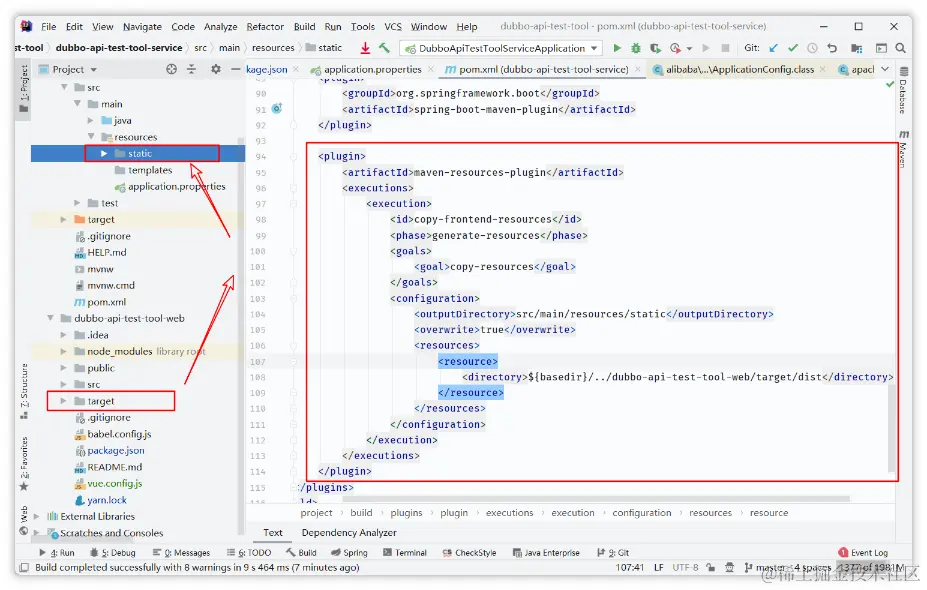Open the Database side tool window
Viewport: 927px width, 590px height.
tap(903, 90)
